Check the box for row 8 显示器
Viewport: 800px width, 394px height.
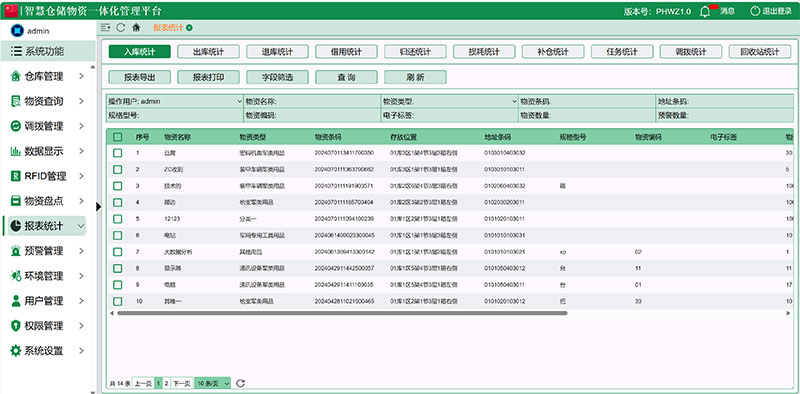click(118, 268)
